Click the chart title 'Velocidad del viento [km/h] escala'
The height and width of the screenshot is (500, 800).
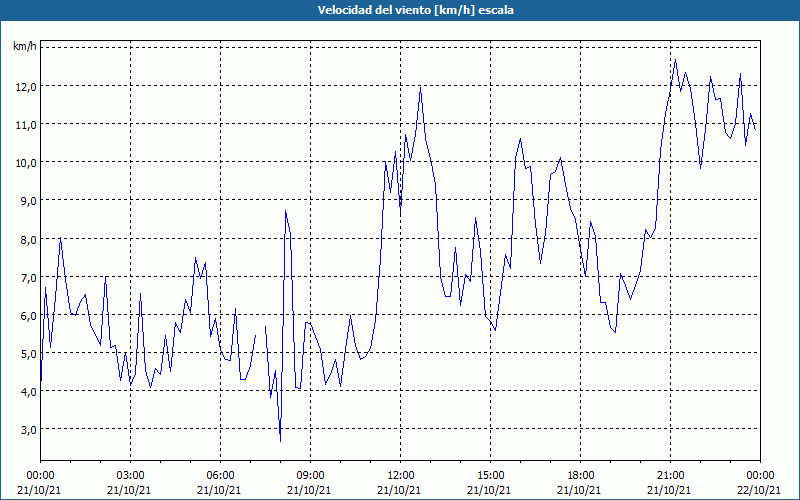pos(415,10)
